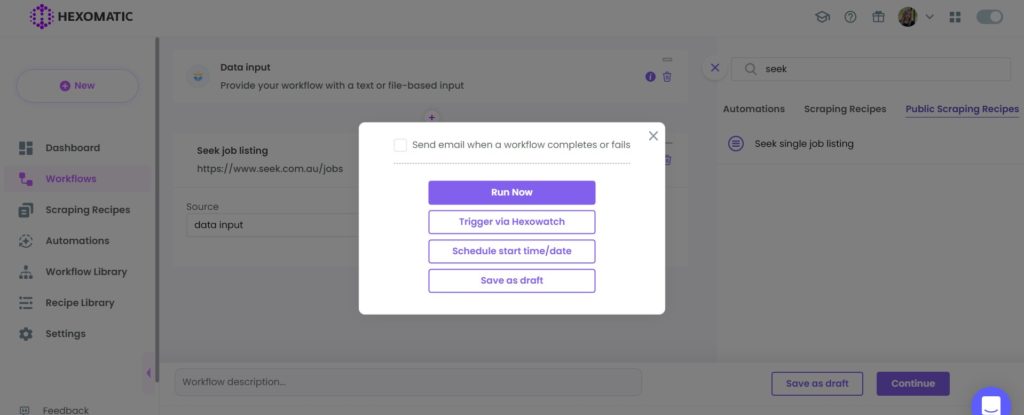Delete the Data input step via trash icon

(667, 76)
